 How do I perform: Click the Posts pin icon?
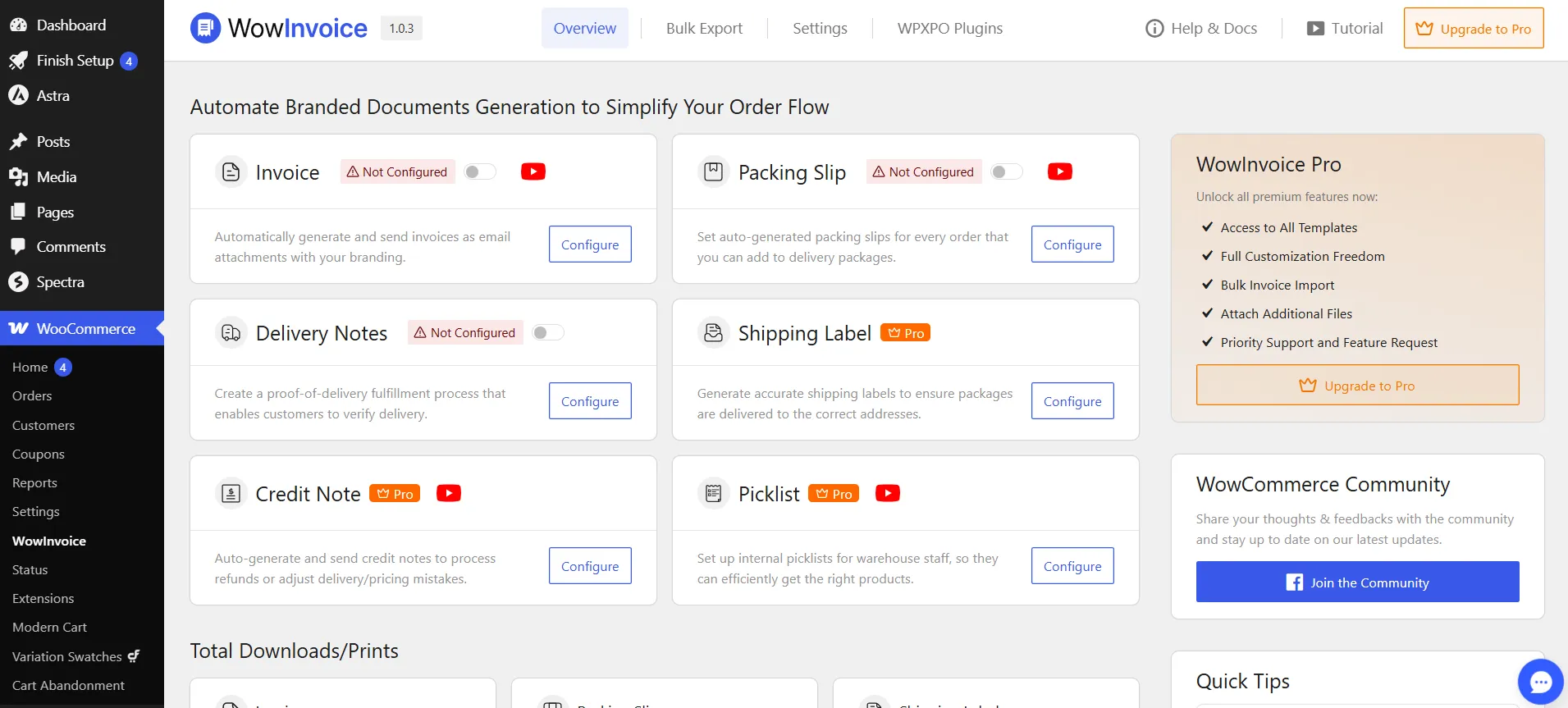[18, 142]
